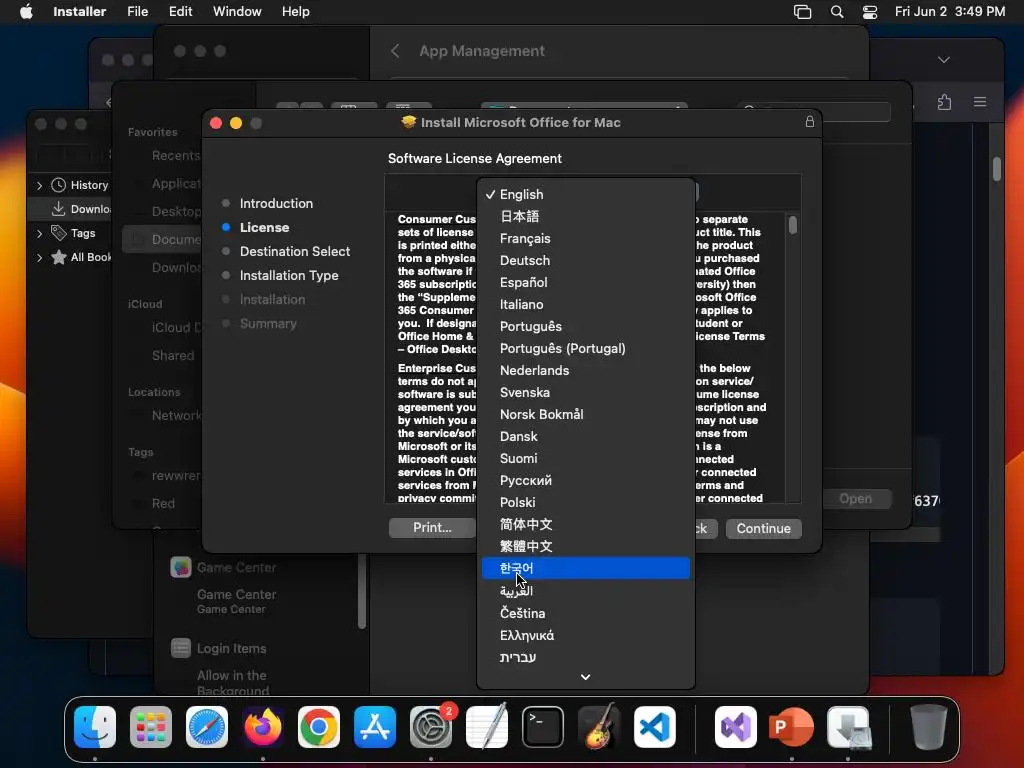Pick Suomi language entry
Screen dimensions: 1024x768
pos(585,458)
